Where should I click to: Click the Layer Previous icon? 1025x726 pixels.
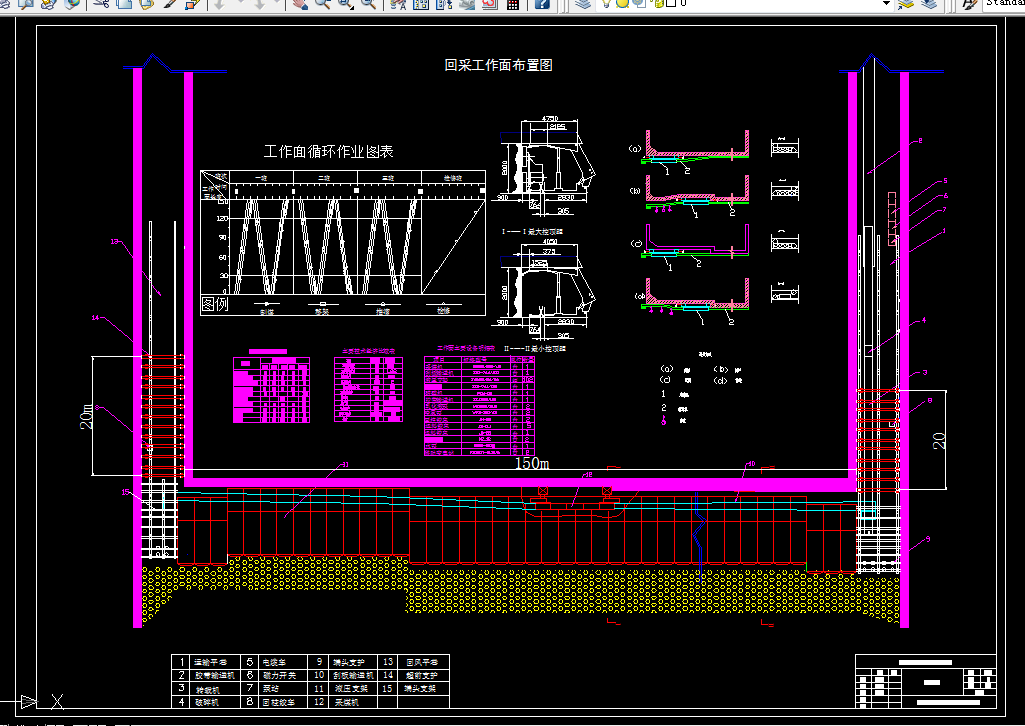click(929, 3)
